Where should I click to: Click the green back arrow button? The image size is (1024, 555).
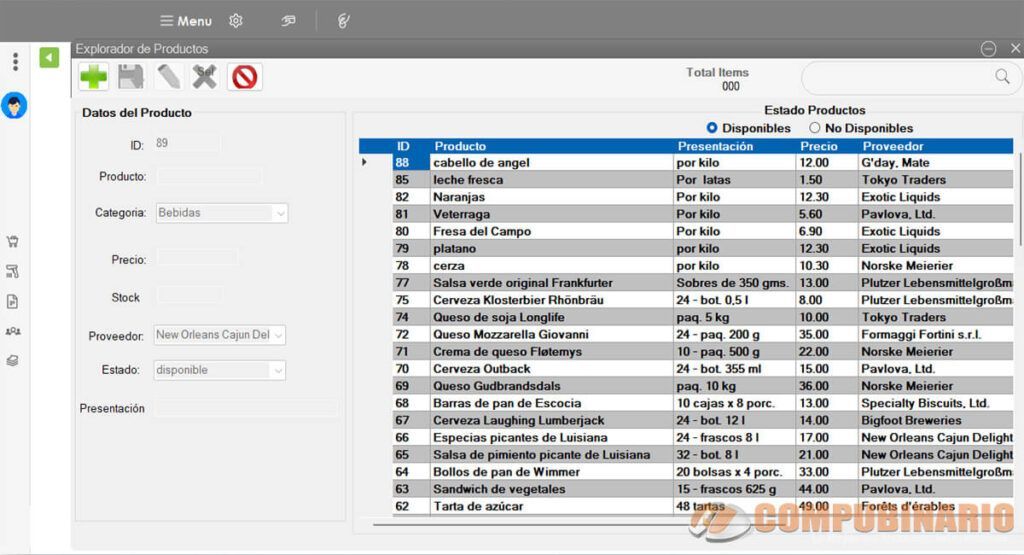tap(49, 57)
